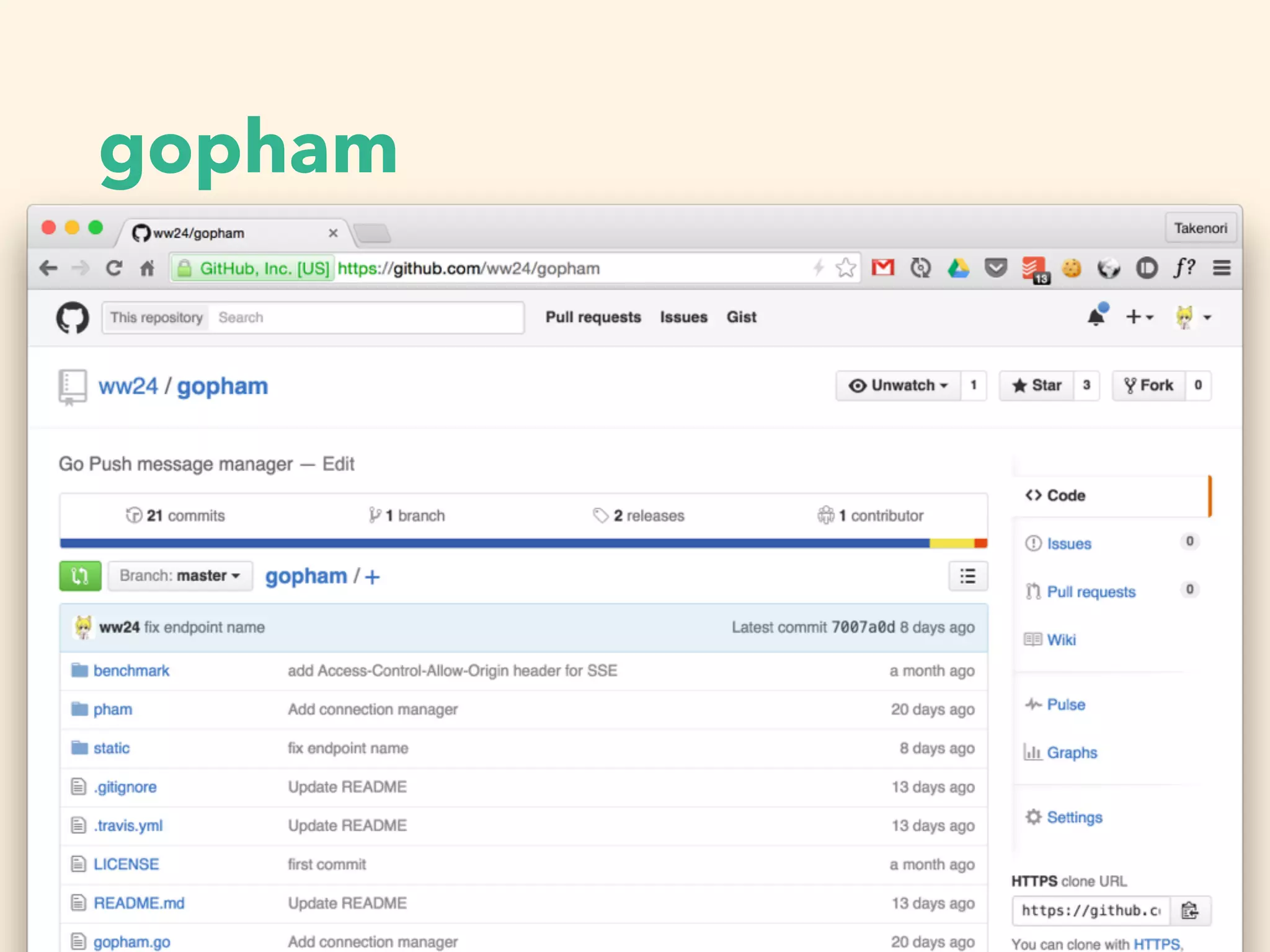Click the Gmail extension icon
The width and height of the screenshot is (1270, 952).
coord(883,268)
